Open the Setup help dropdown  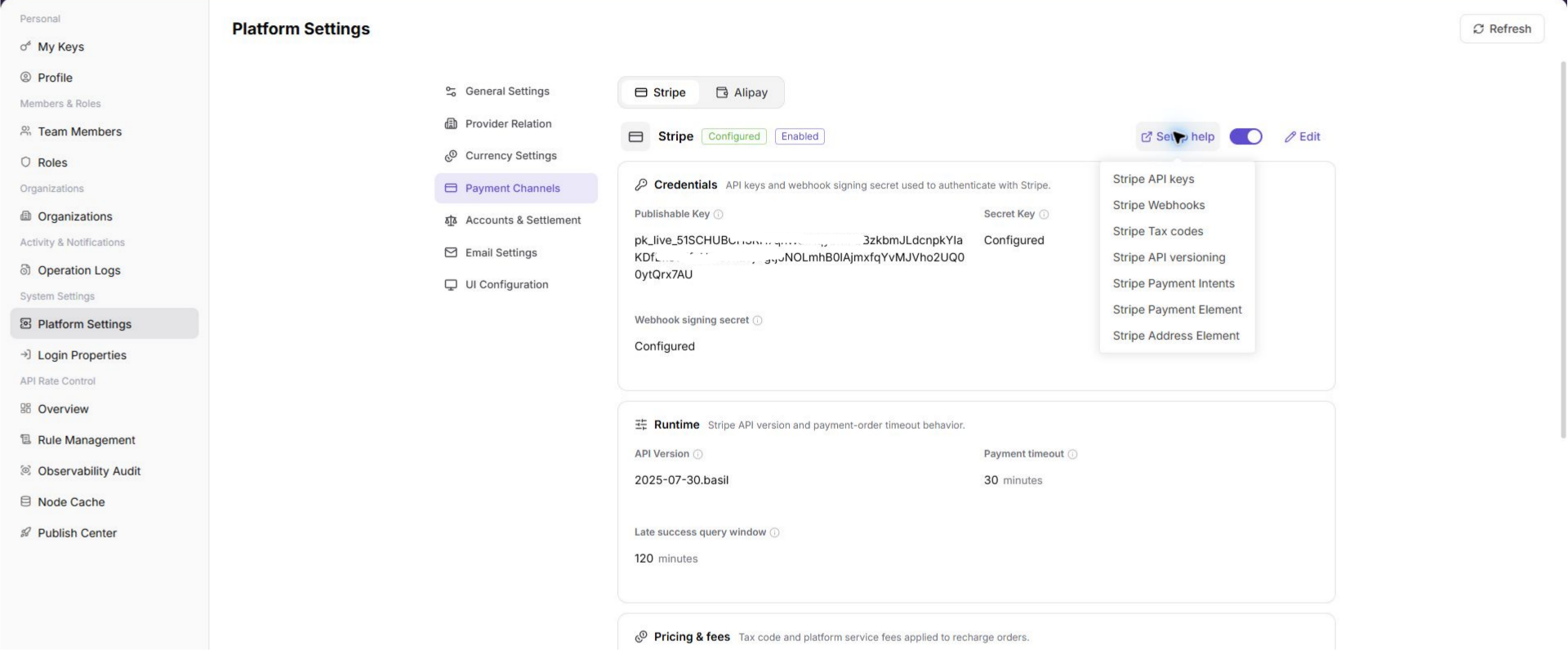pos(1178,137)
